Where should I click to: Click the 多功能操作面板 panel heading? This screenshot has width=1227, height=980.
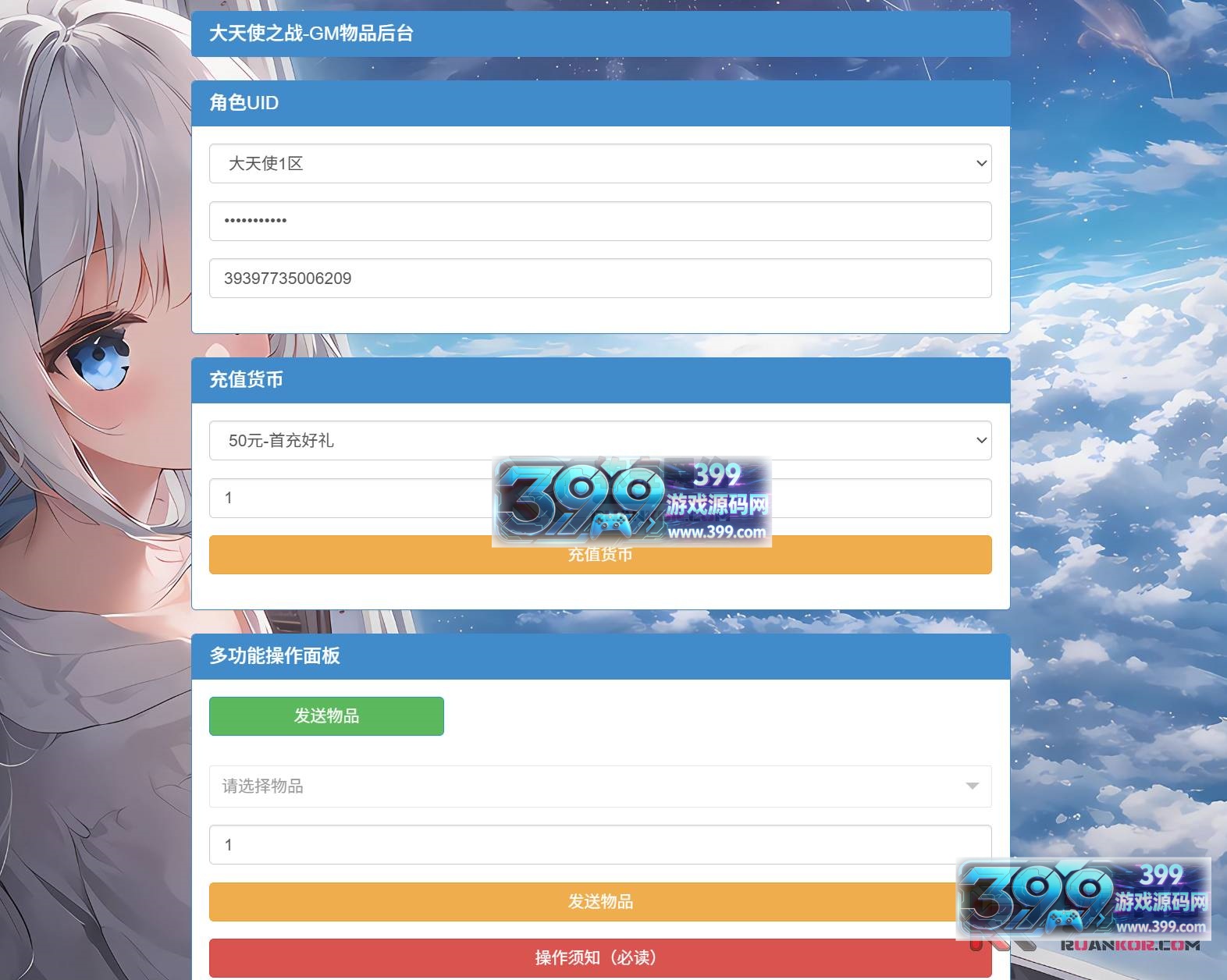pos(600,656)
